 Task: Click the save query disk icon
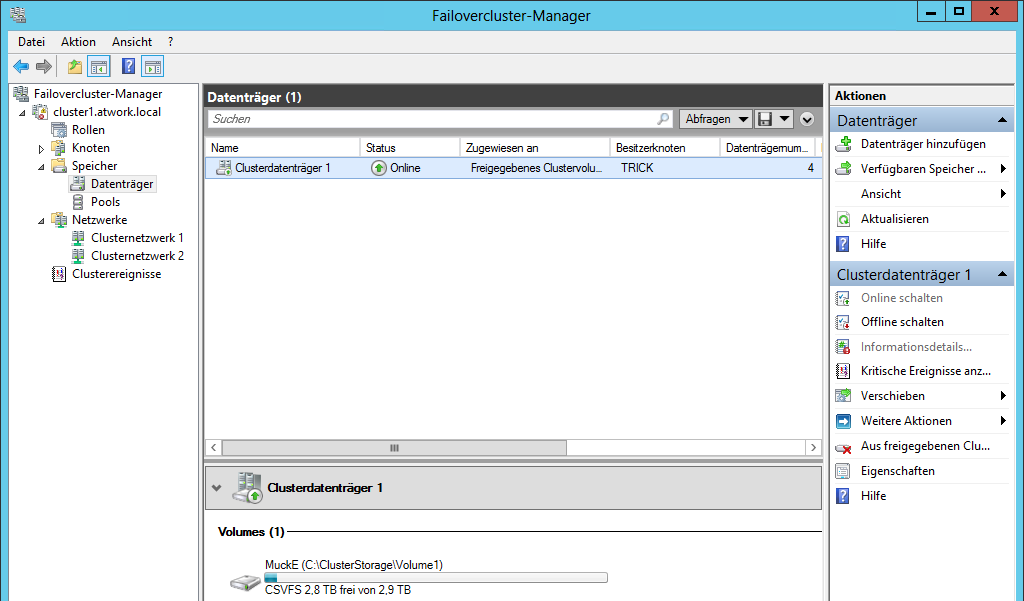pos(765,119)
